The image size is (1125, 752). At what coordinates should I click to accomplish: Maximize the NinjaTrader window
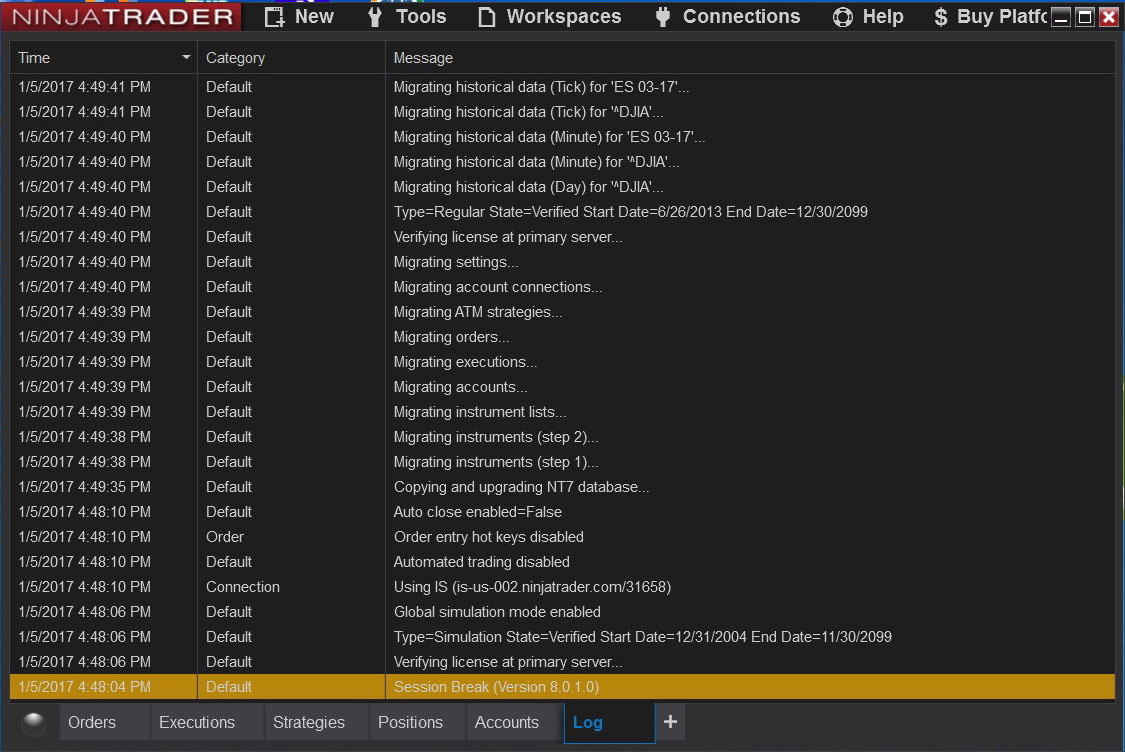pos(1086,17)
